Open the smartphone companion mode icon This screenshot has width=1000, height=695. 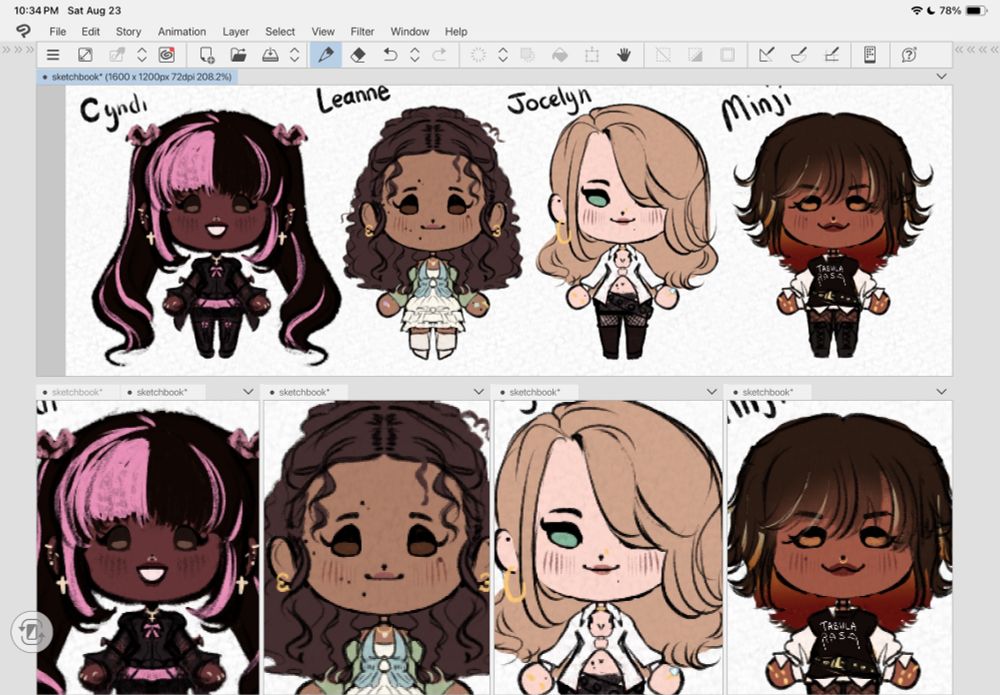click(x=869, y=55)
